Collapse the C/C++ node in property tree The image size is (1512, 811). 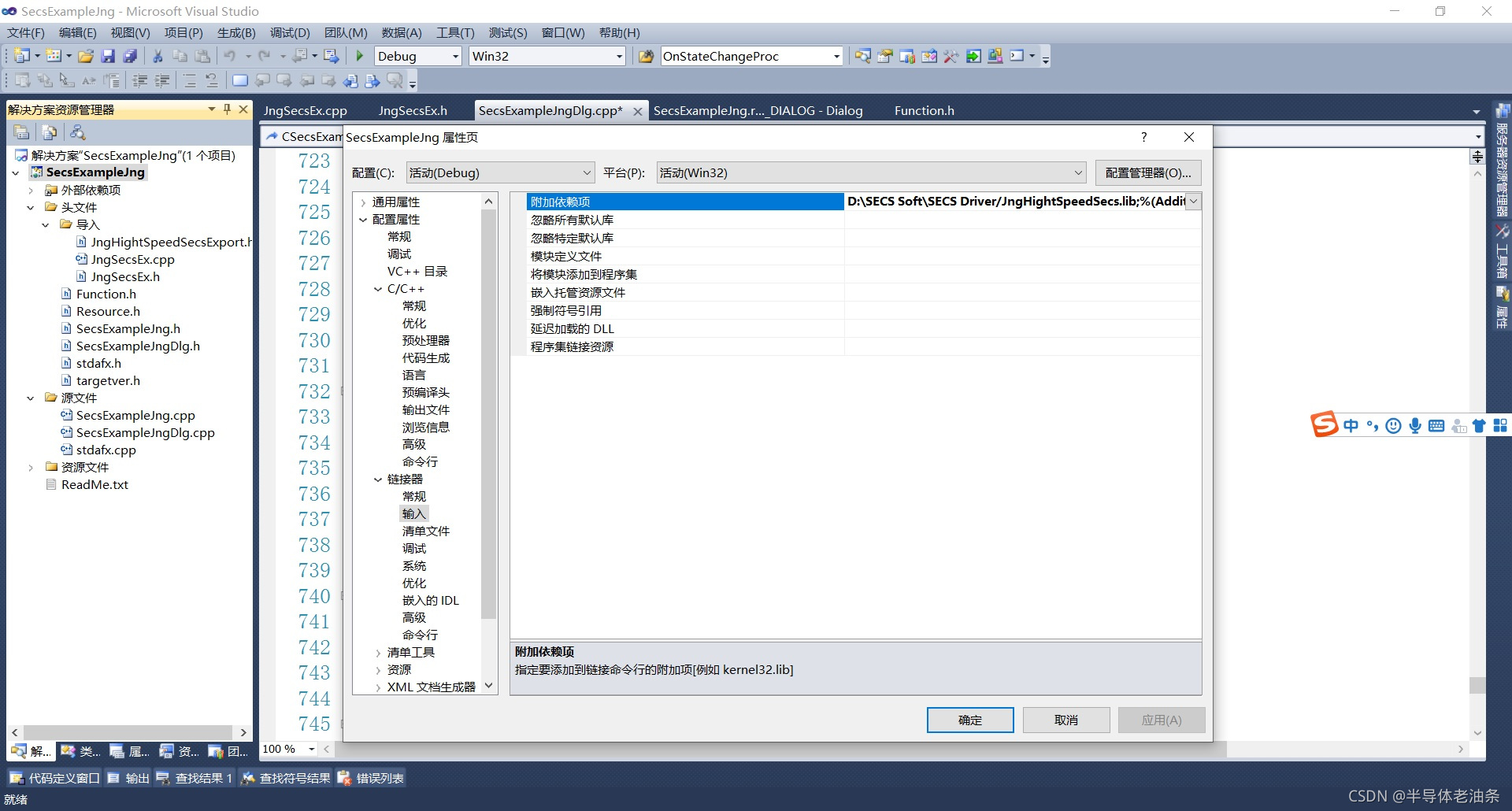(378, 289)
